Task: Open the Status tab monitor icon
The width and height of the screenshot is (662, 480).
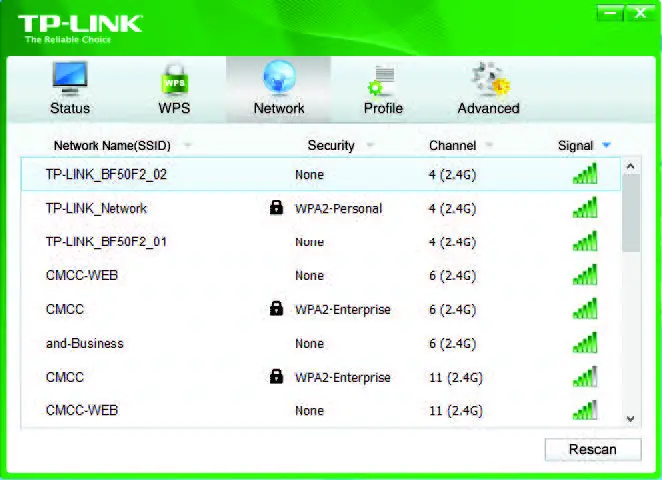Action: tap(70, 79)
